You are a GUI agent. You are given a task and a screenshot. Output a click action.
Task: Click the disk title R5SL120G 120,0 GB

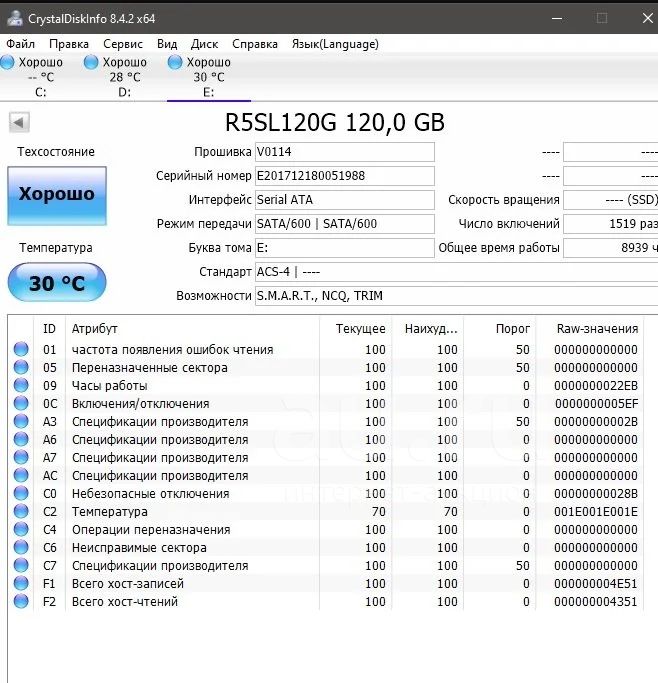[334, 122]
